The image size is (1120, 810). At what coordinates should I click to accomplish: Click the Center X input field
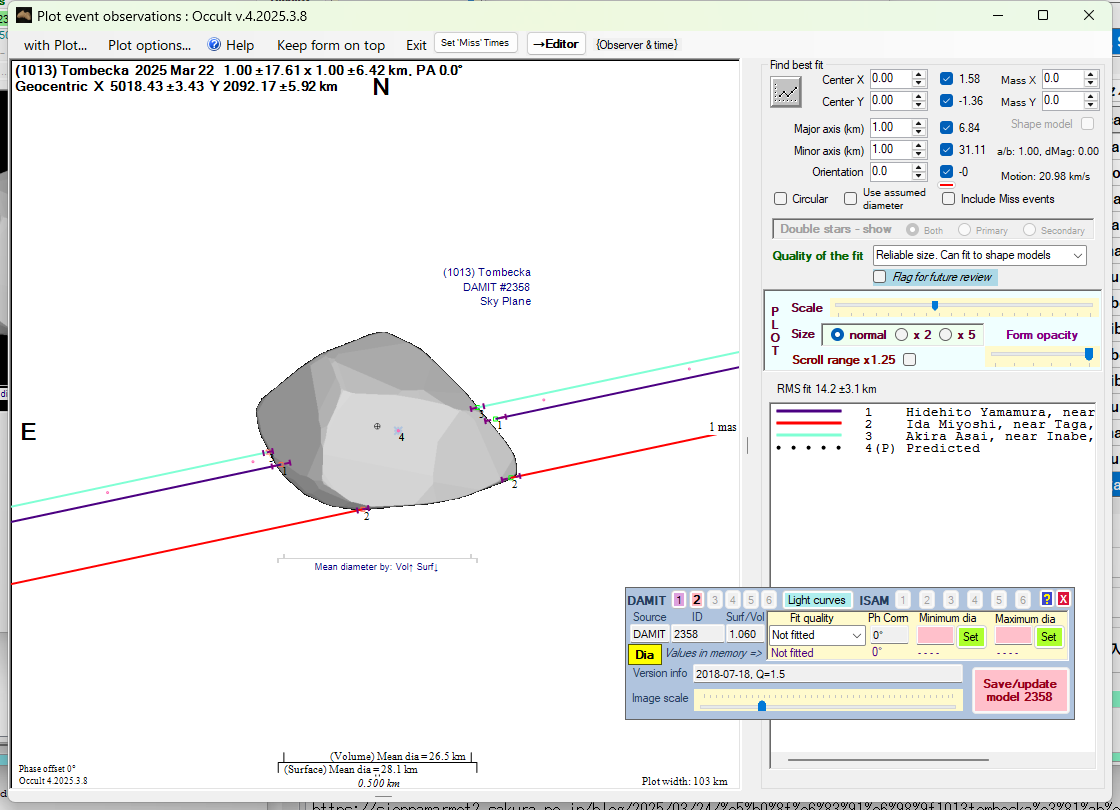889,79
